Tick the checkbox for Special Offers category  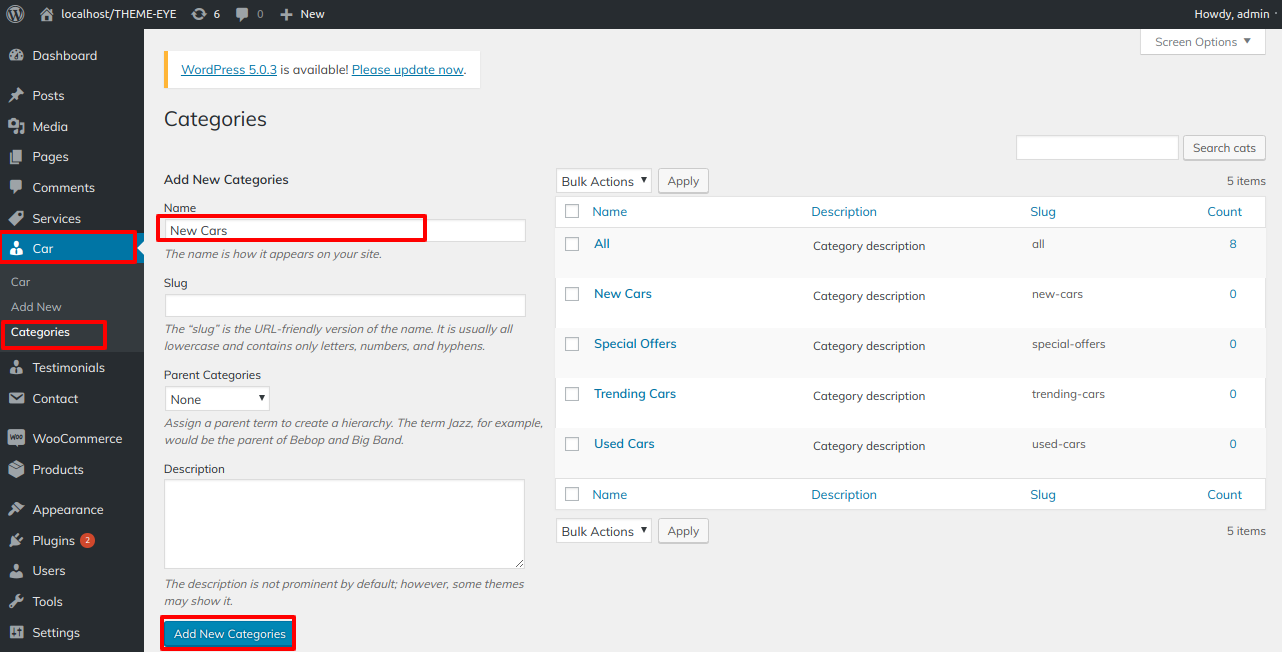tap(572, 344)
